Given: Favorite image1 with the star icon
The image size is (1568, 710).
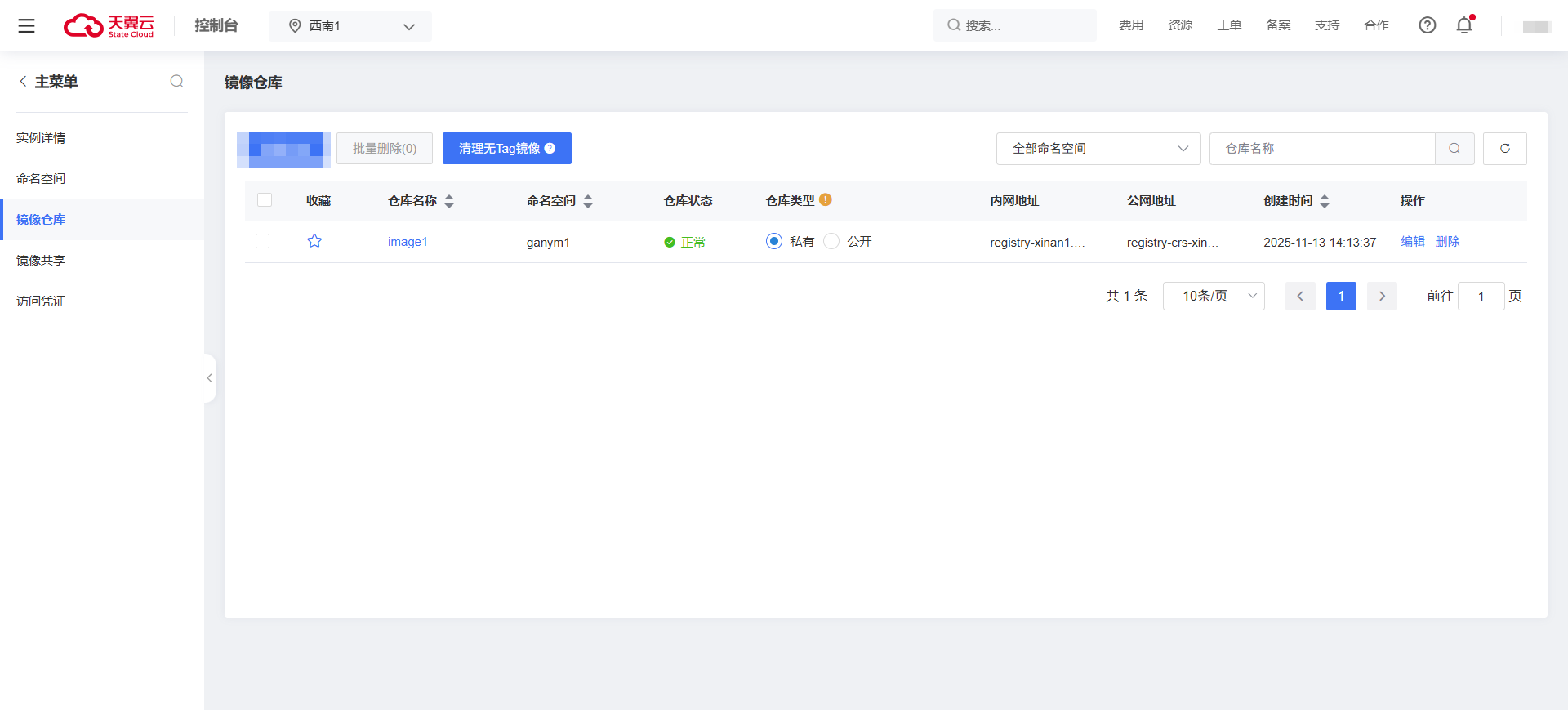Looking at the screenshot, I should click(x=314, y=241).
